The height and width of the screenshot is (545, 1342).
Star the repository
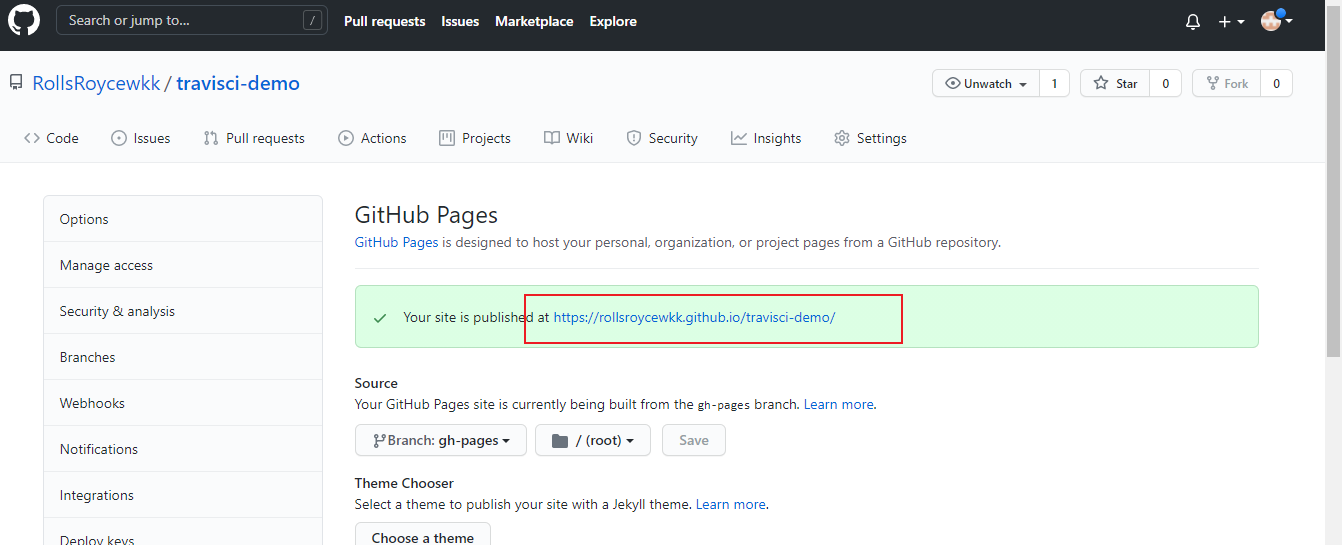click(1115, 84)
